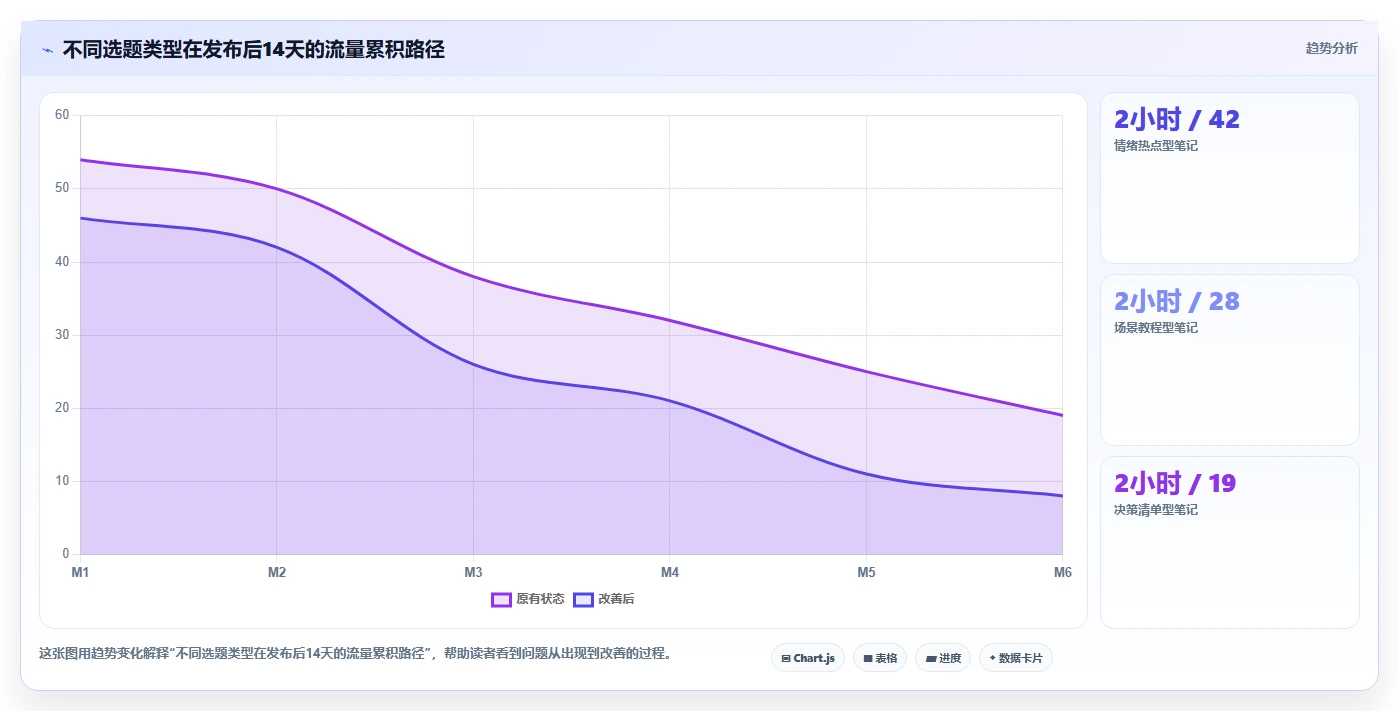Click the chart title 不同选题类型在发布后14天的流量累积路径

pyautogui.click(x=254, y=49)
